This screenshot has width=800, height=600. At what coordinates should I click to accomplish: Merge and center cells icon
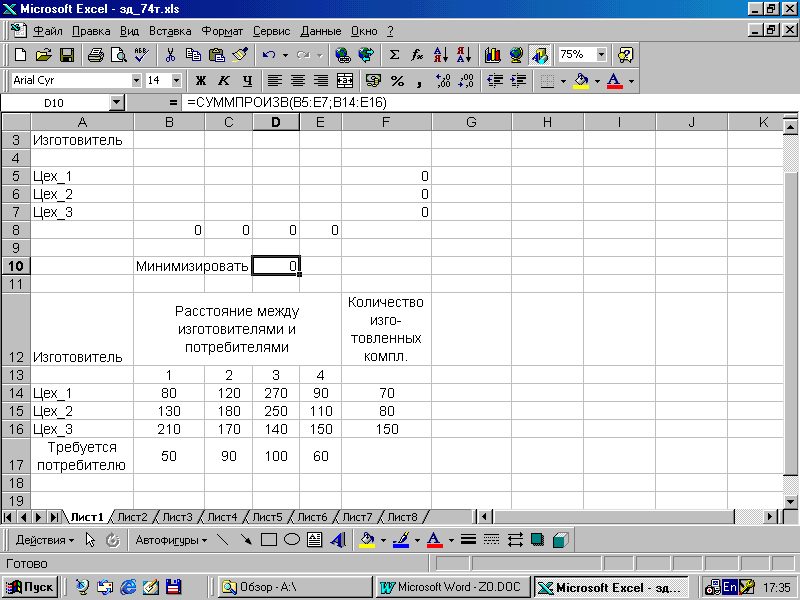(345, 81)
